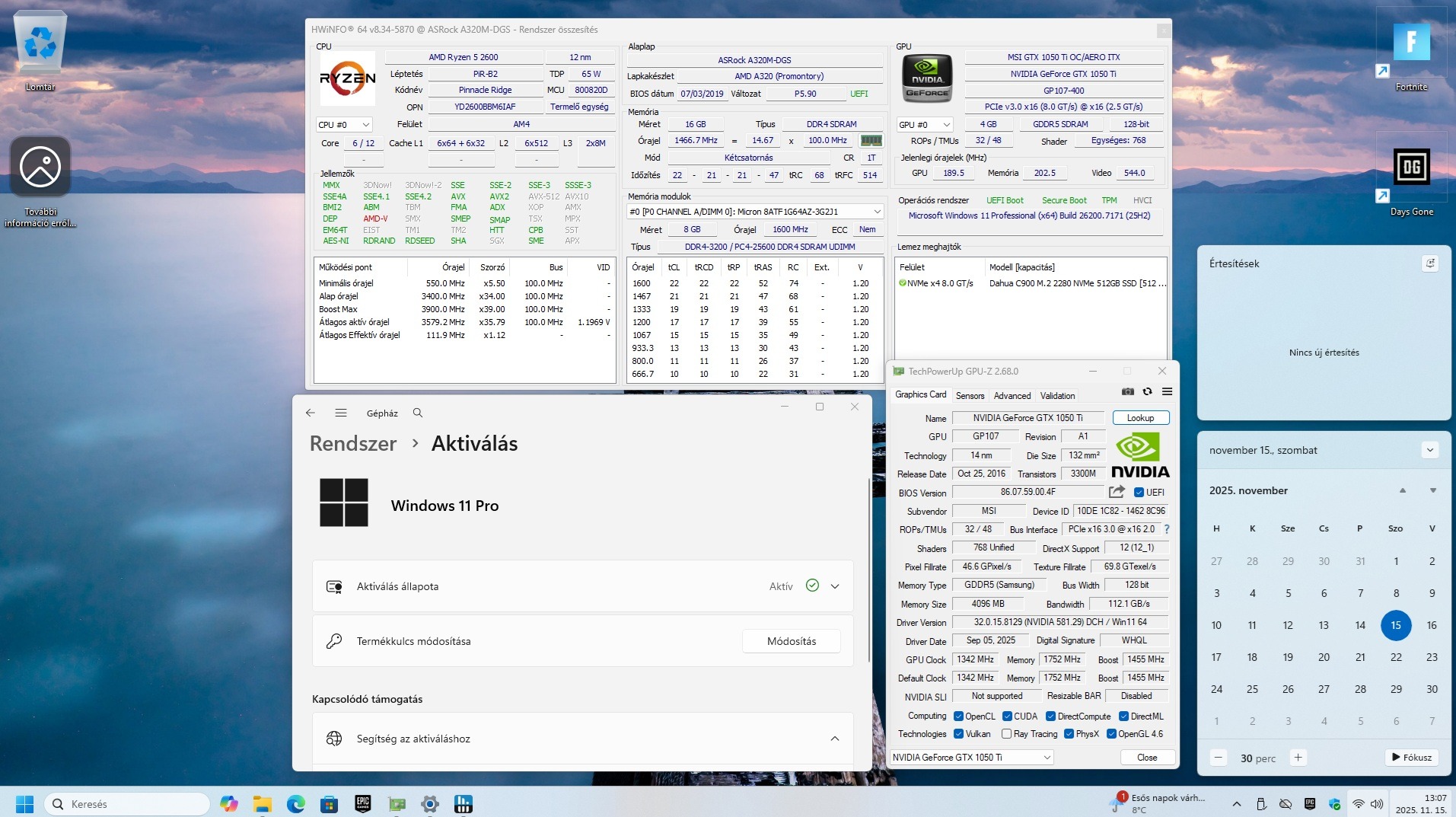Open the GPU-Z hamburger menu
Screen dimensions: 1456x817
pos(1167,391)
